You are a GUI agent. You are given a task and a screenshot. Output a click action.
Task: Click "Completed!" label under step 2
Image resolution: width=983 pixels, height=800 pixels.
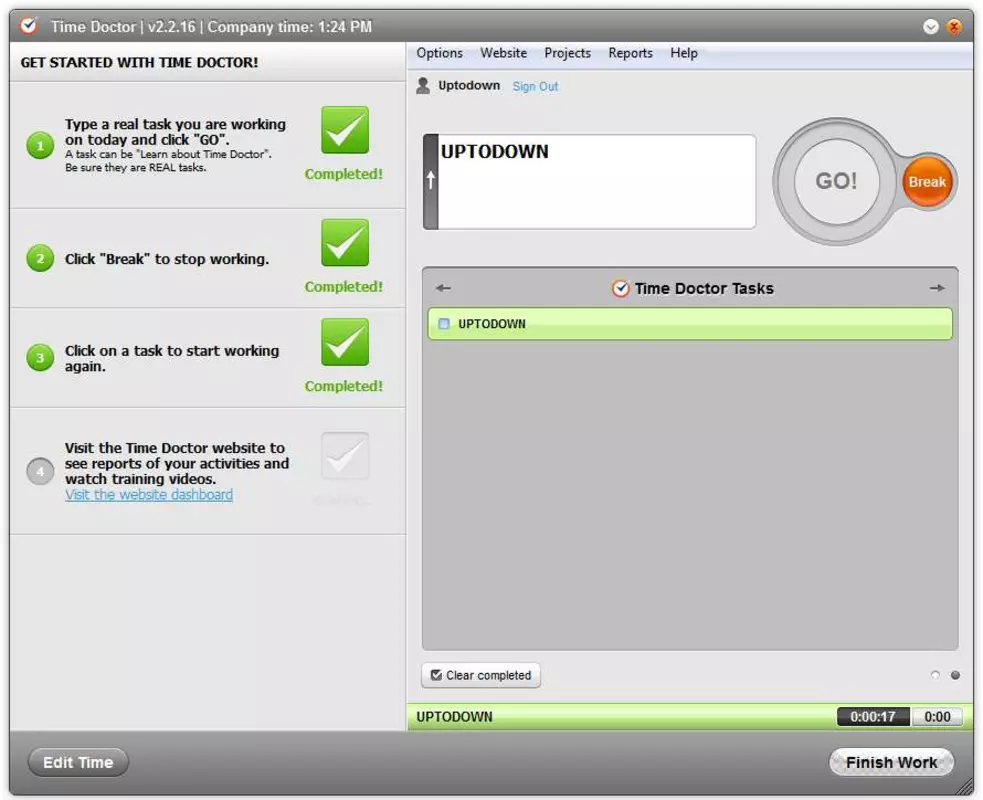coord(344,287)
